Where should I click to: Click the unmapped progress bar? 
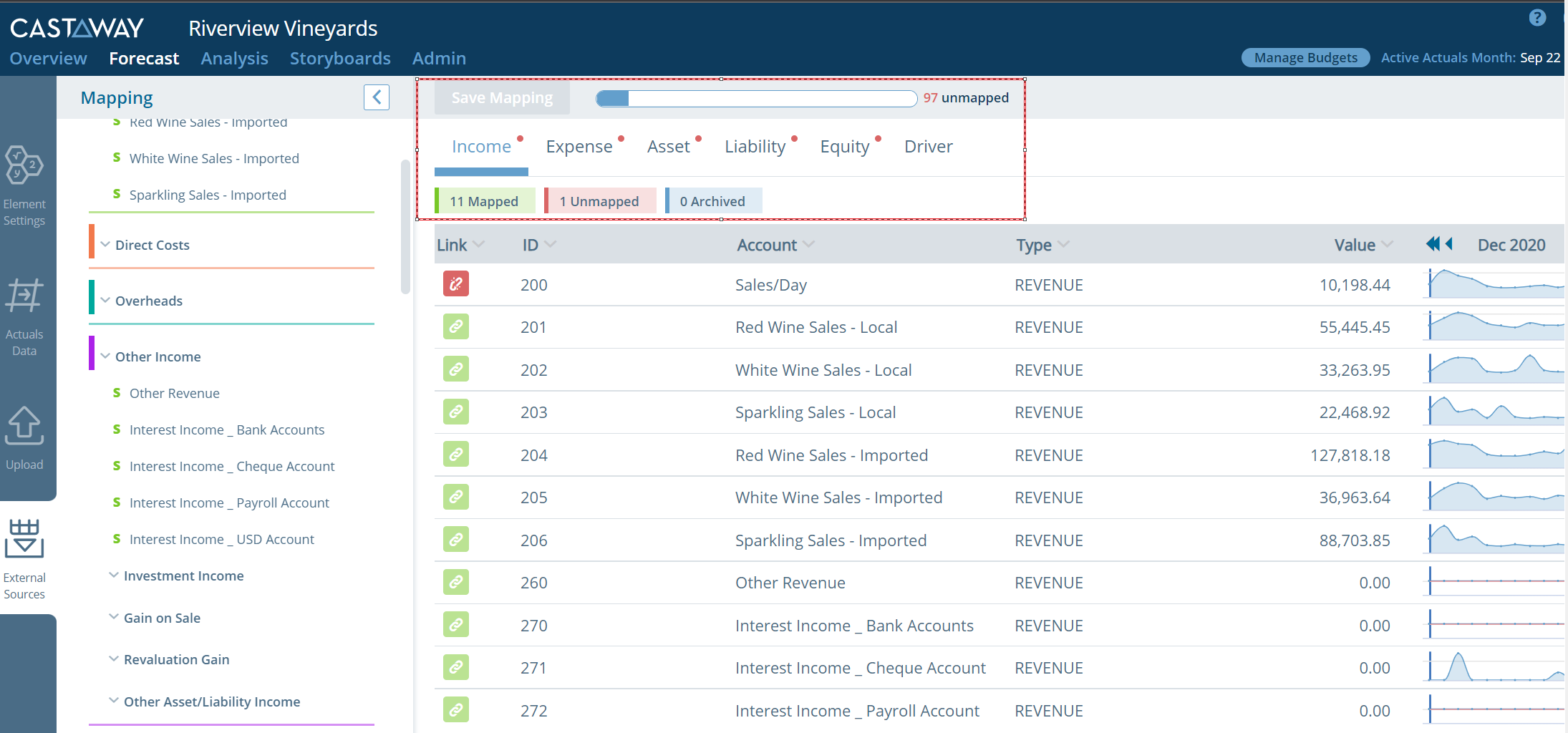click(x=755, y=98)
